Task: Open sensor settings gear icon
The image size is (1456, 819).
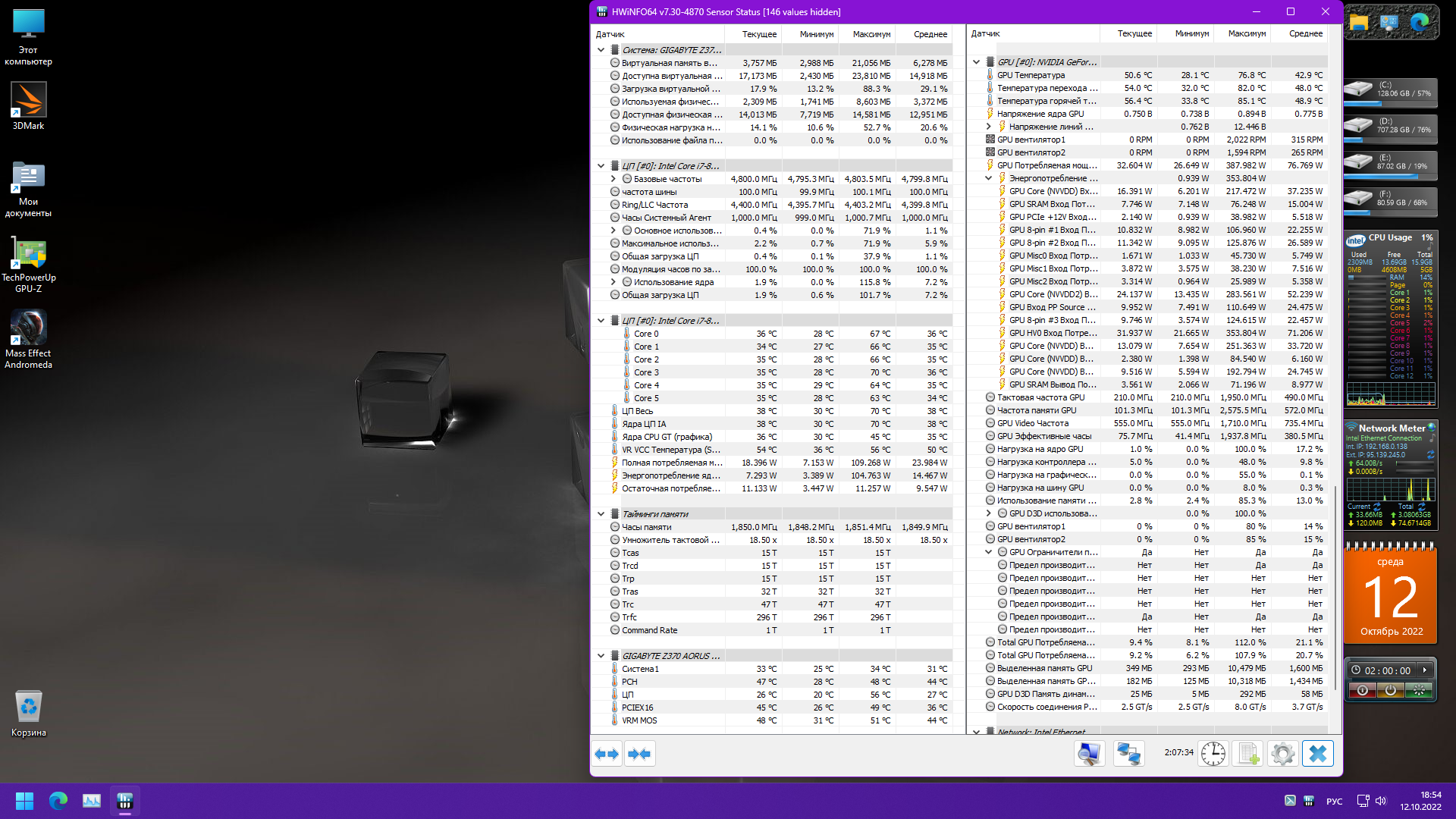Action: click(x=1282, y=754)
